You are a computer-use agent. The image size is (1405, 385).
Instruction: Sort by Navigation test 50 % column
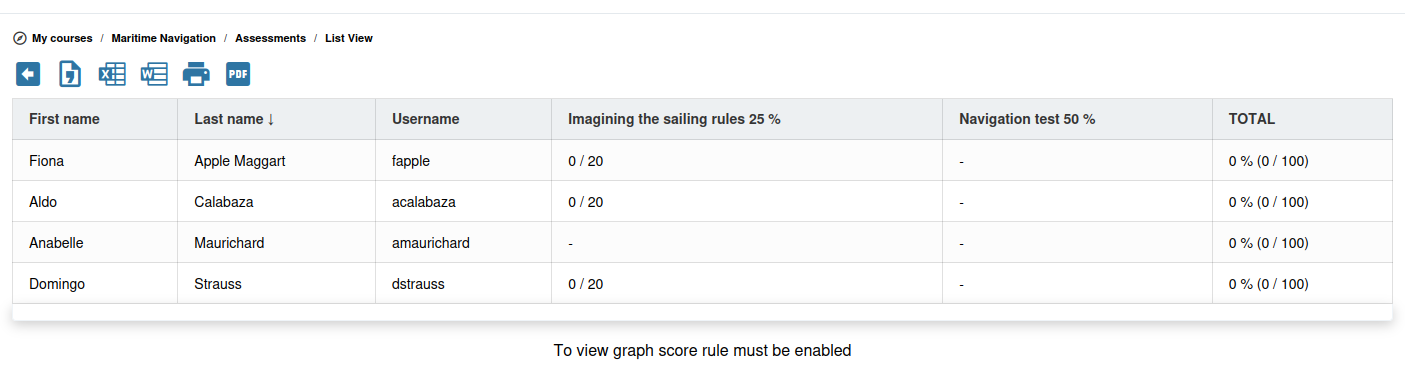(x=1027, y=119)
